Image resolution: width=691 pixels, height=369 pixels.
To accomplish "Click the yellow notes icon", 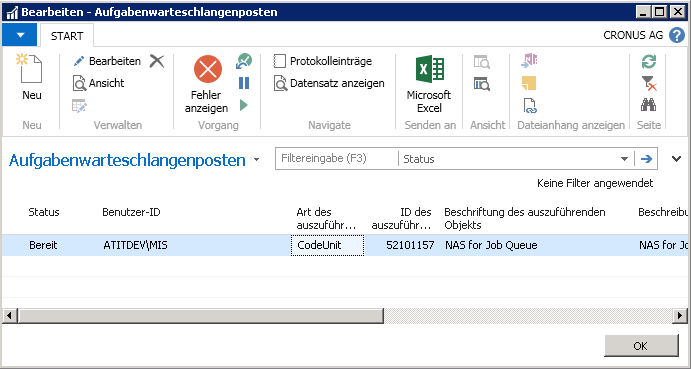I will click(x=529, y=83).
